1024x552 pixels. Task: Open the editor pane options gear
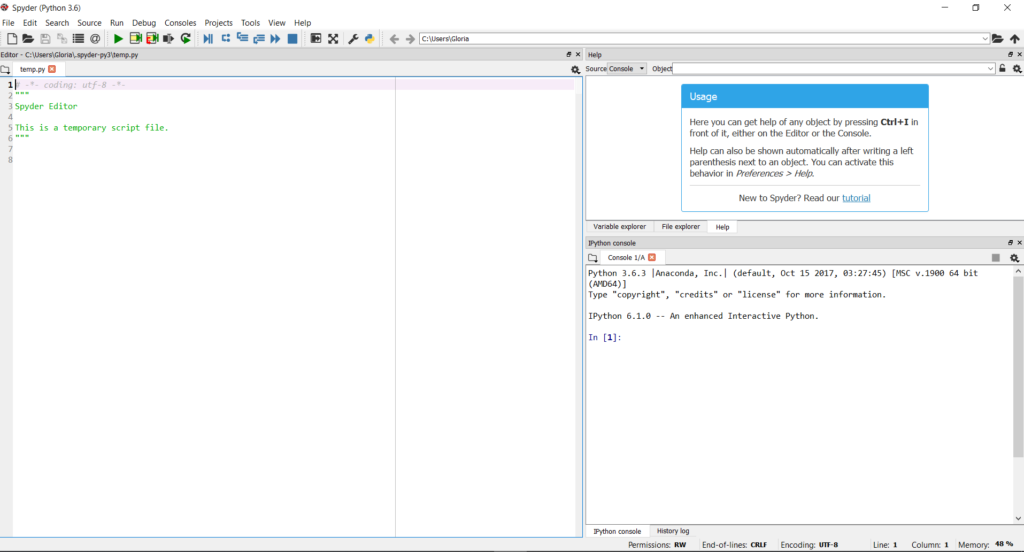click(x=575, y=70)
